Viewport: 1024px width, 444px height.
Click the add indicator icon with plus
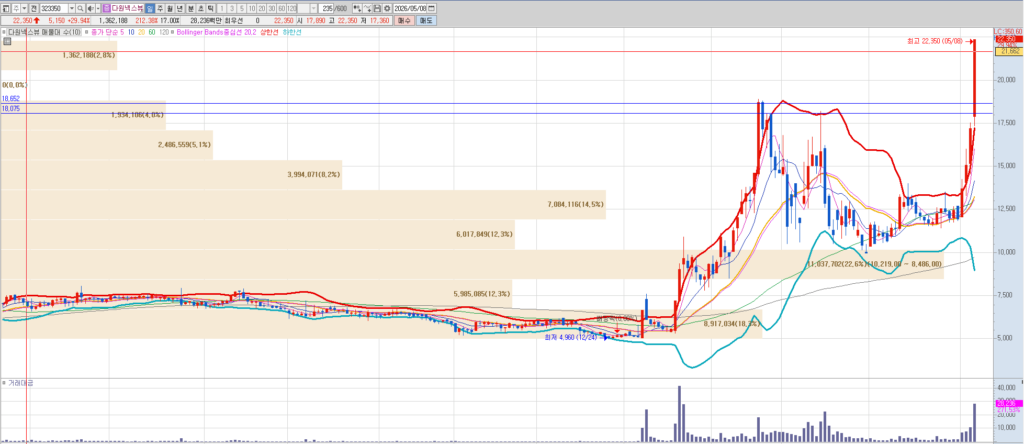(x=357, y=8)
